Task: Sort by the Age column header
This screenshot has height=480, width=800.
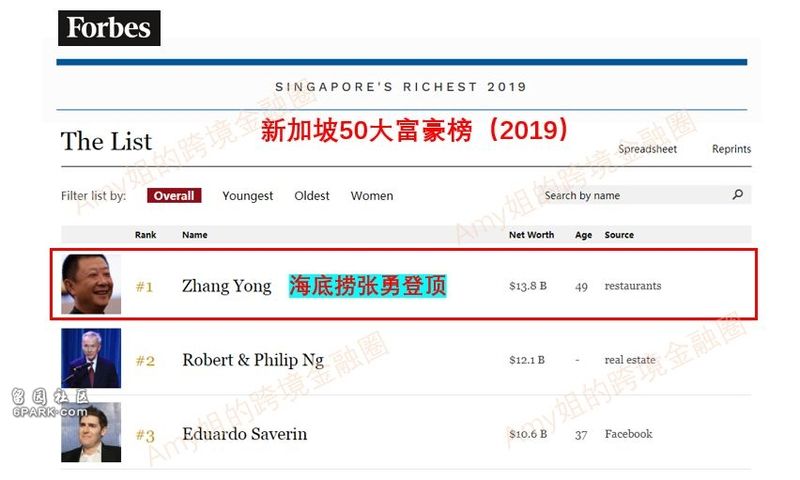Action: [583, 235]
